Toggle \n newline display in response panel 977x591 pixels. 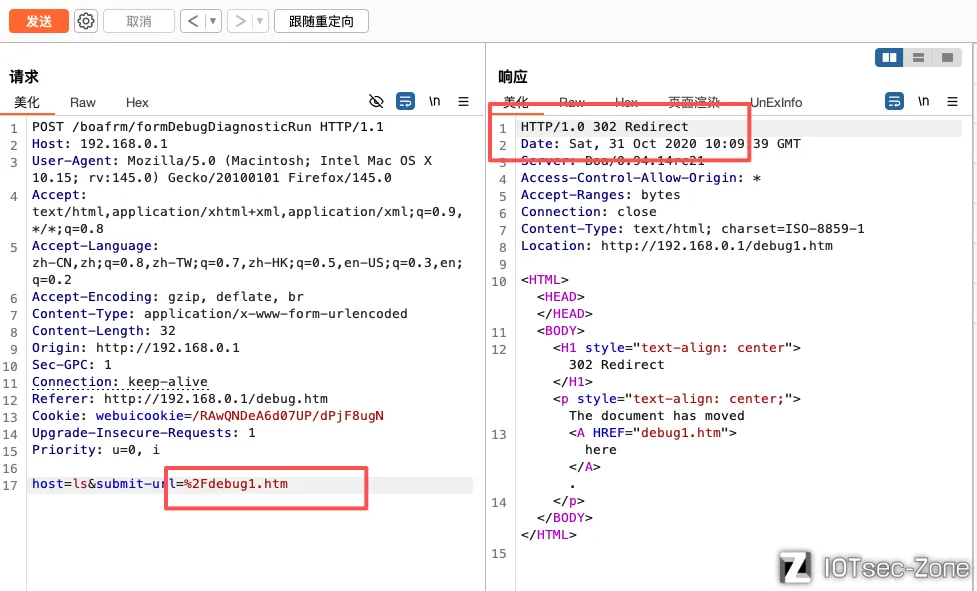[x=923, y=102]
